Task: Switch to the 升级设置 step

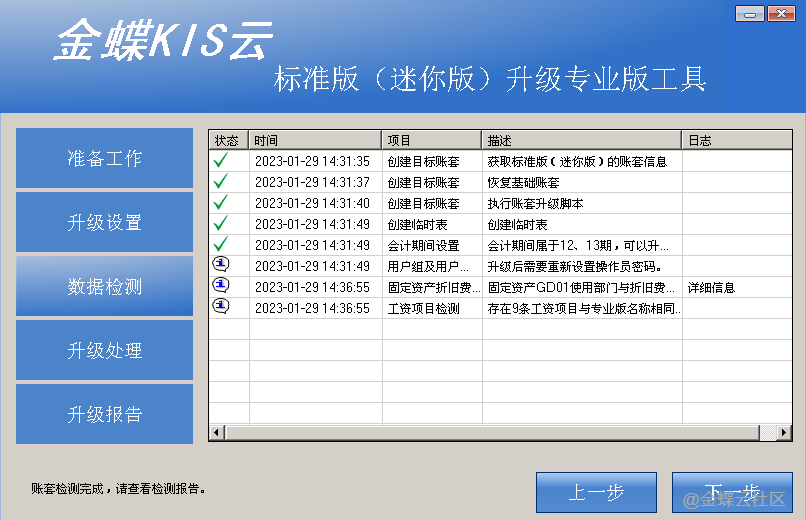Action: click(x=104, y=222)
